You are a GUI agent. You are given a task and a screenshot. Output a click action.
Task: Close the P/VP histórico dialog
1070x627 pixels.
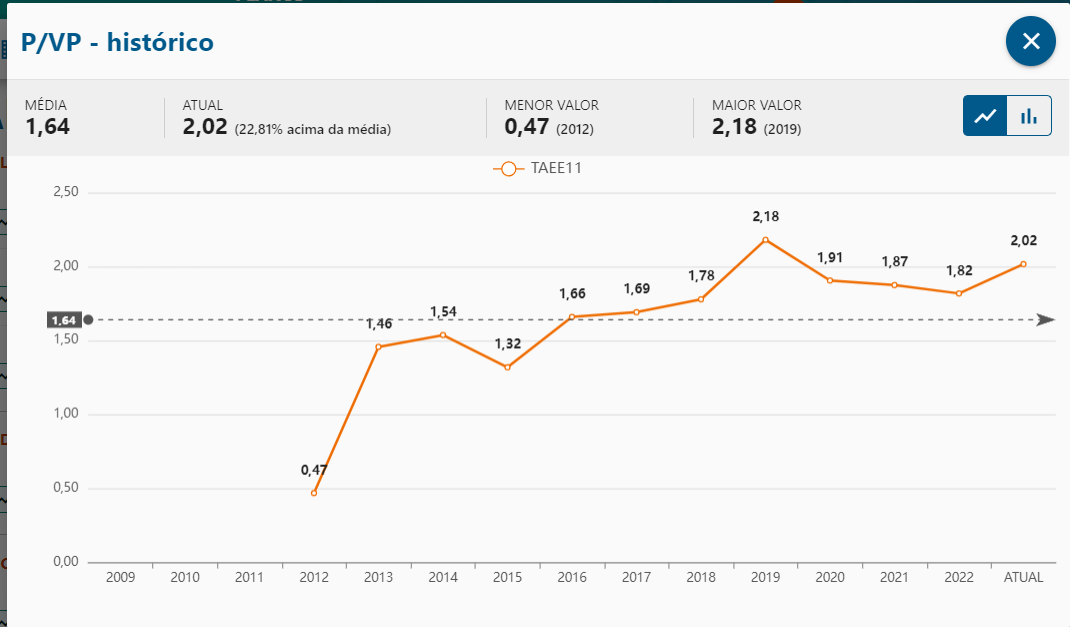pos(1030,41)
